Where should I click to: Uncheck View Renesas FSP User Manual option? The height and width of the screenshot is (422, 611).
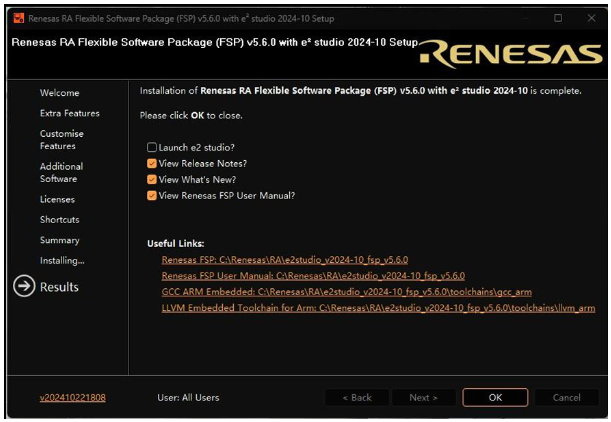click(x=152, y=196)
